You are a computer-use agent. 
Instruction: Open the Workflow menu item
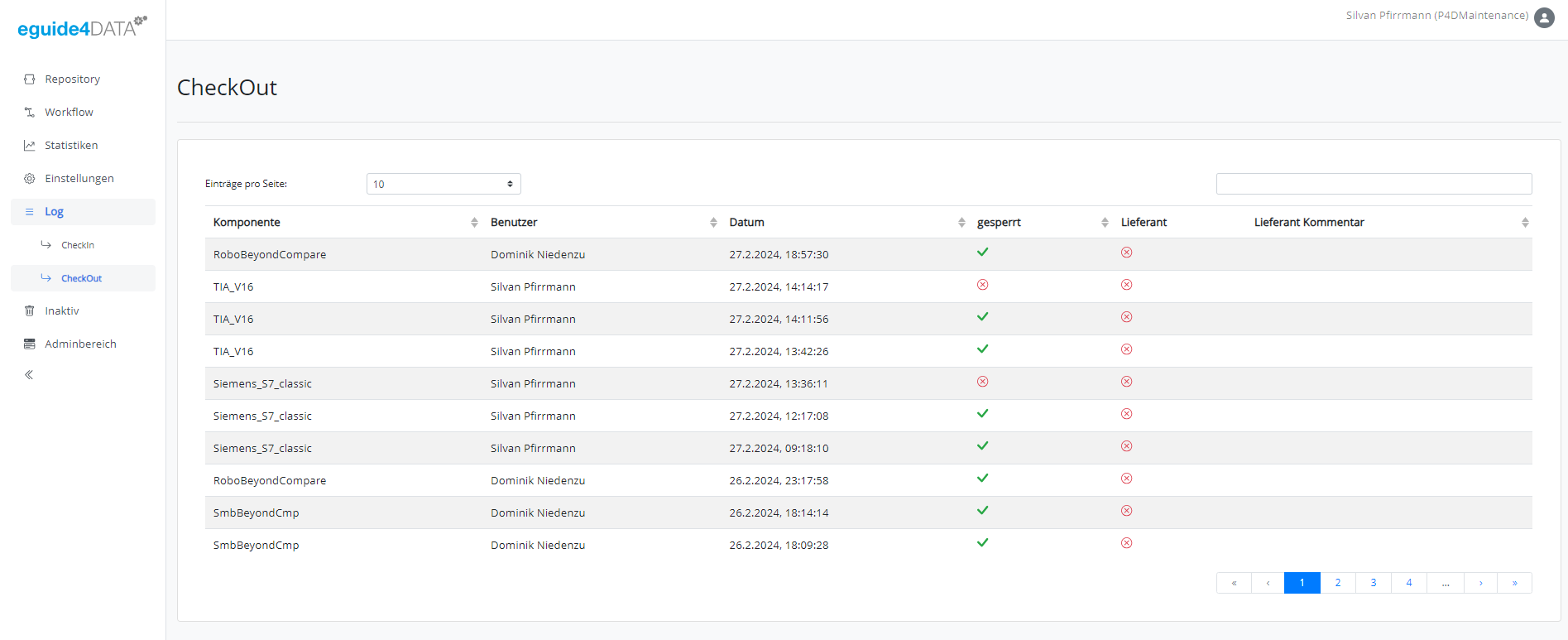tap(69, 113)
